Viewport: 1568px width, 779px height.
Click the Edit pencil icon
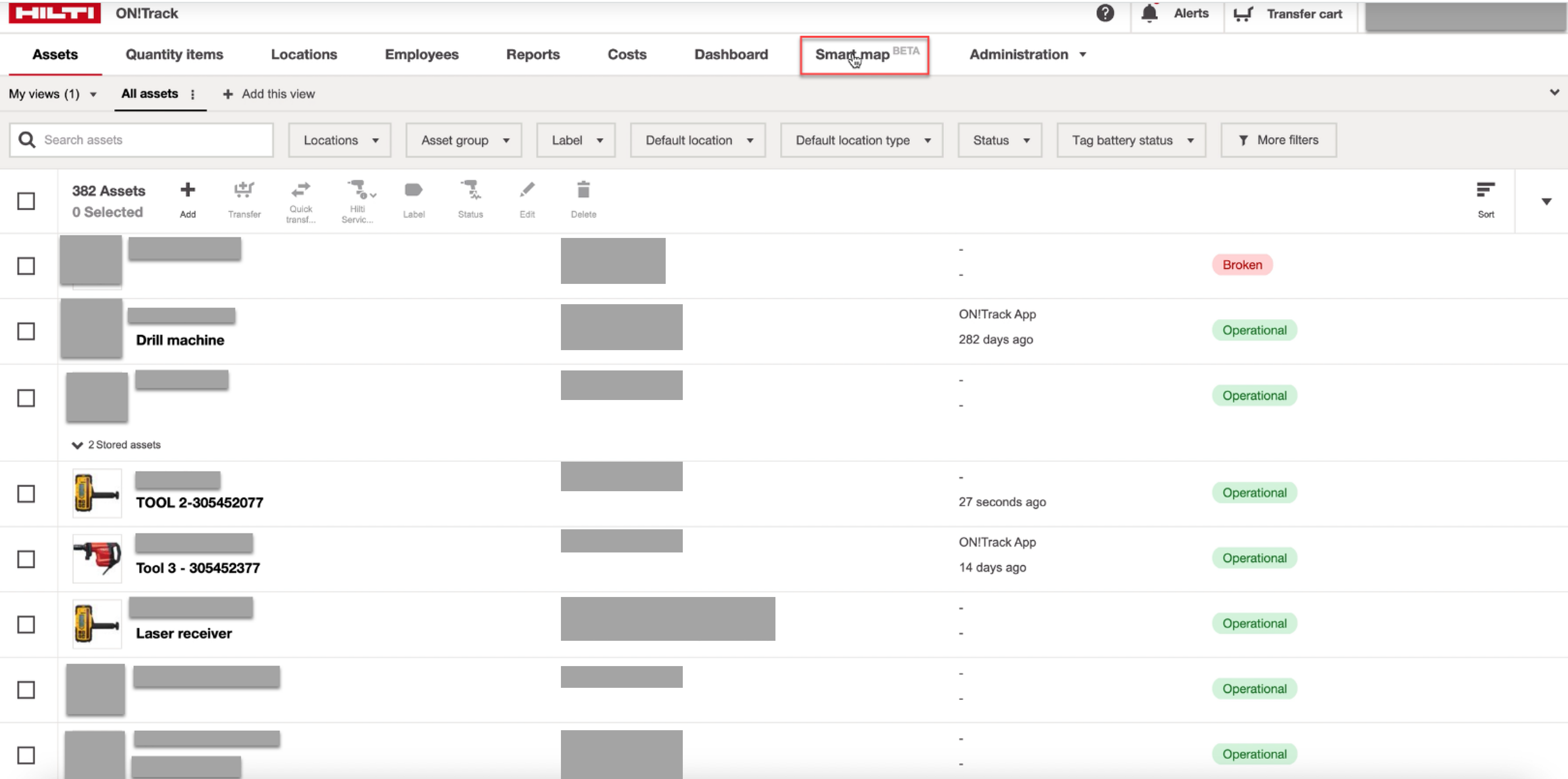point(527,190)
